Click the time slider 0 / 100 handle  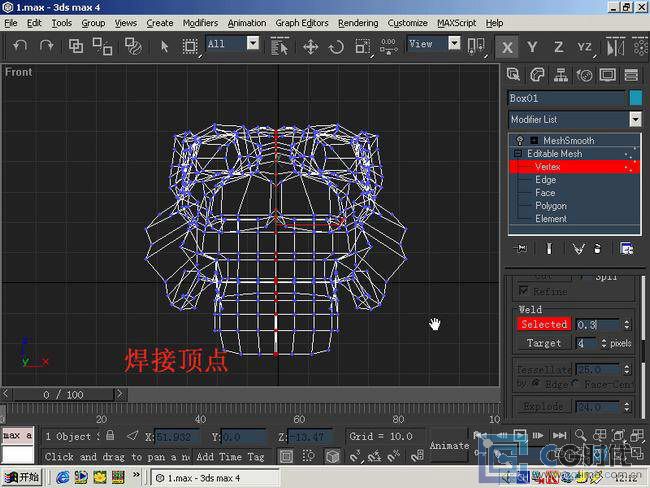(63, 394)
